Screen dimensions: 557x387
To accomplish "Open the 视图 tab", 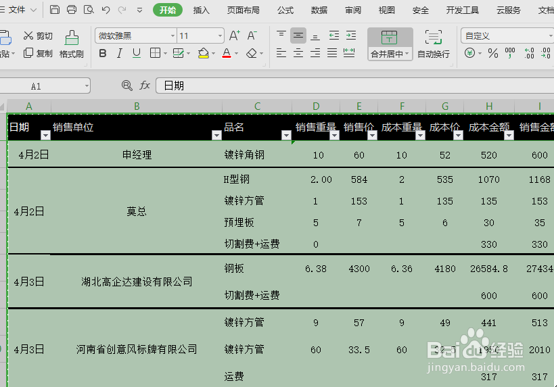I will (x=386, y=10).
